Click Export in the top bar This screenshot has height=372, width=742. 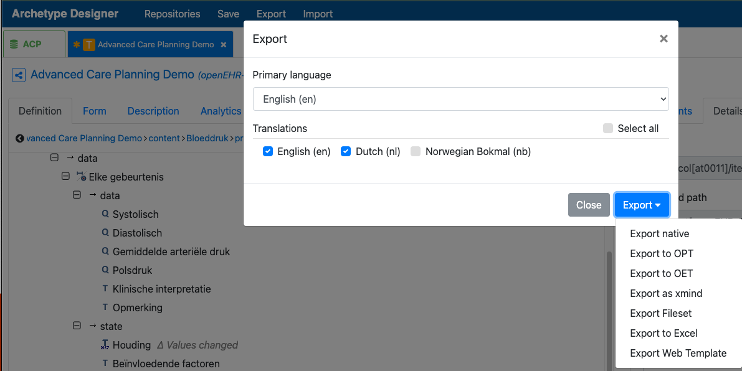(x=271, y=14)
